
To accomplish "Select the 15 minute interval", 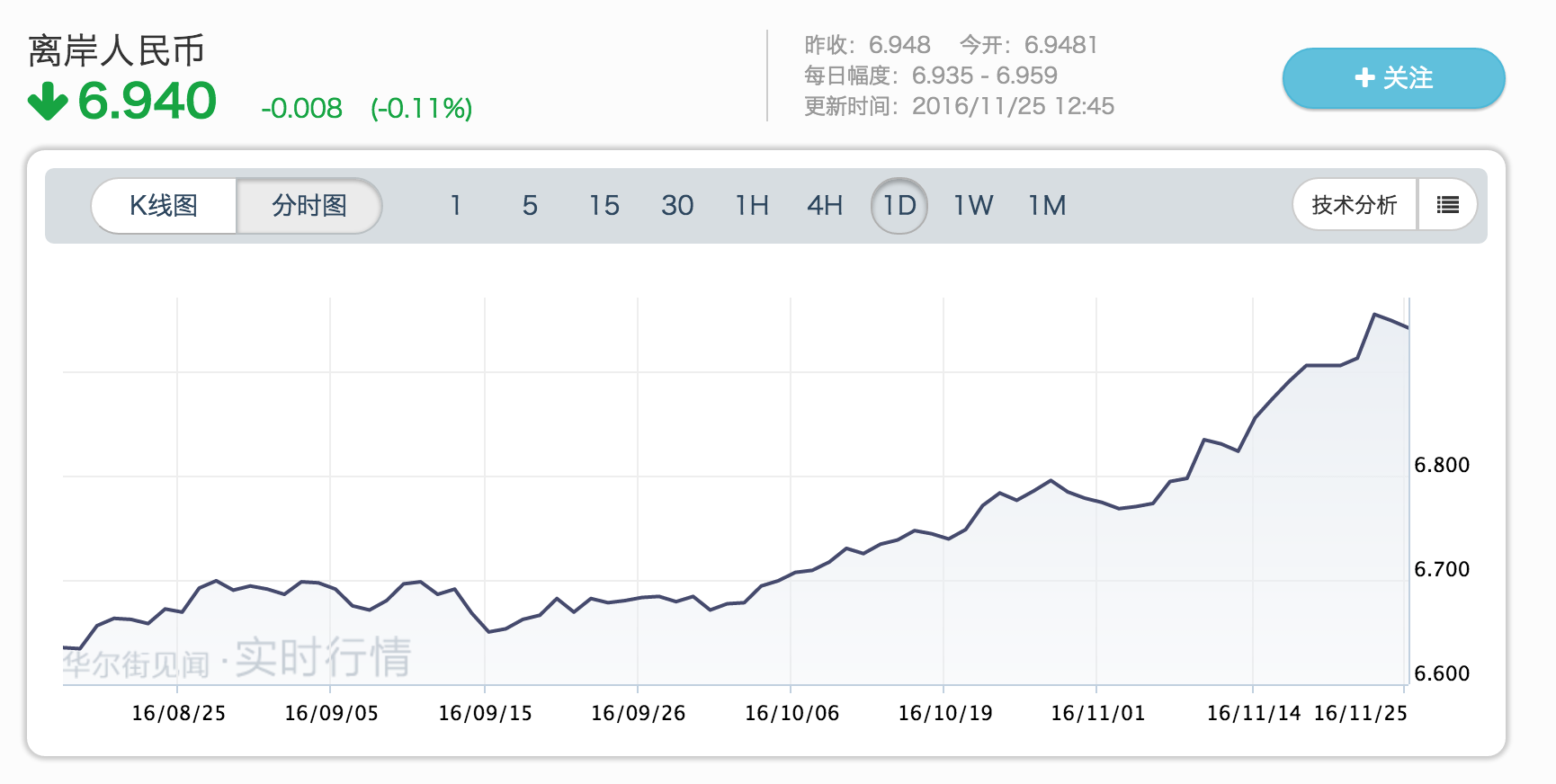I will (604, 206).
